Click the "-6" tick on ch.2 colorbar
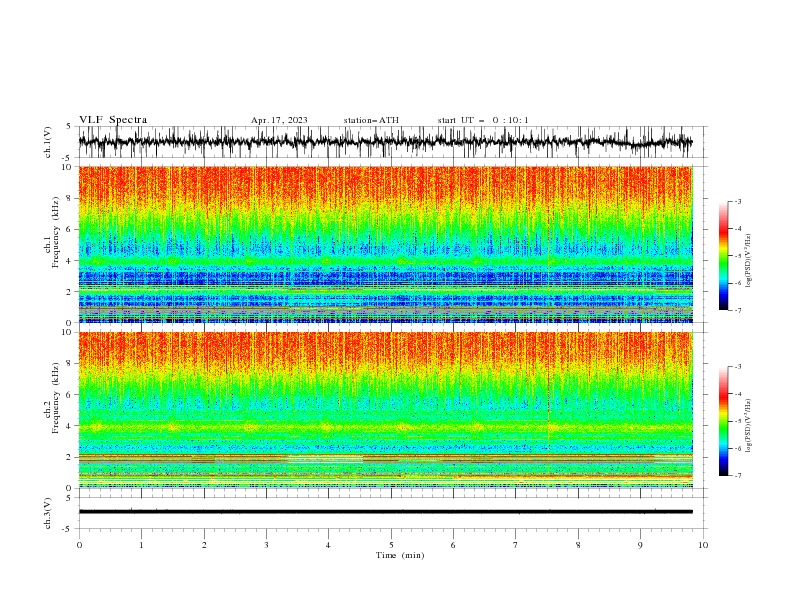792x612 pixels. [737, 448]
